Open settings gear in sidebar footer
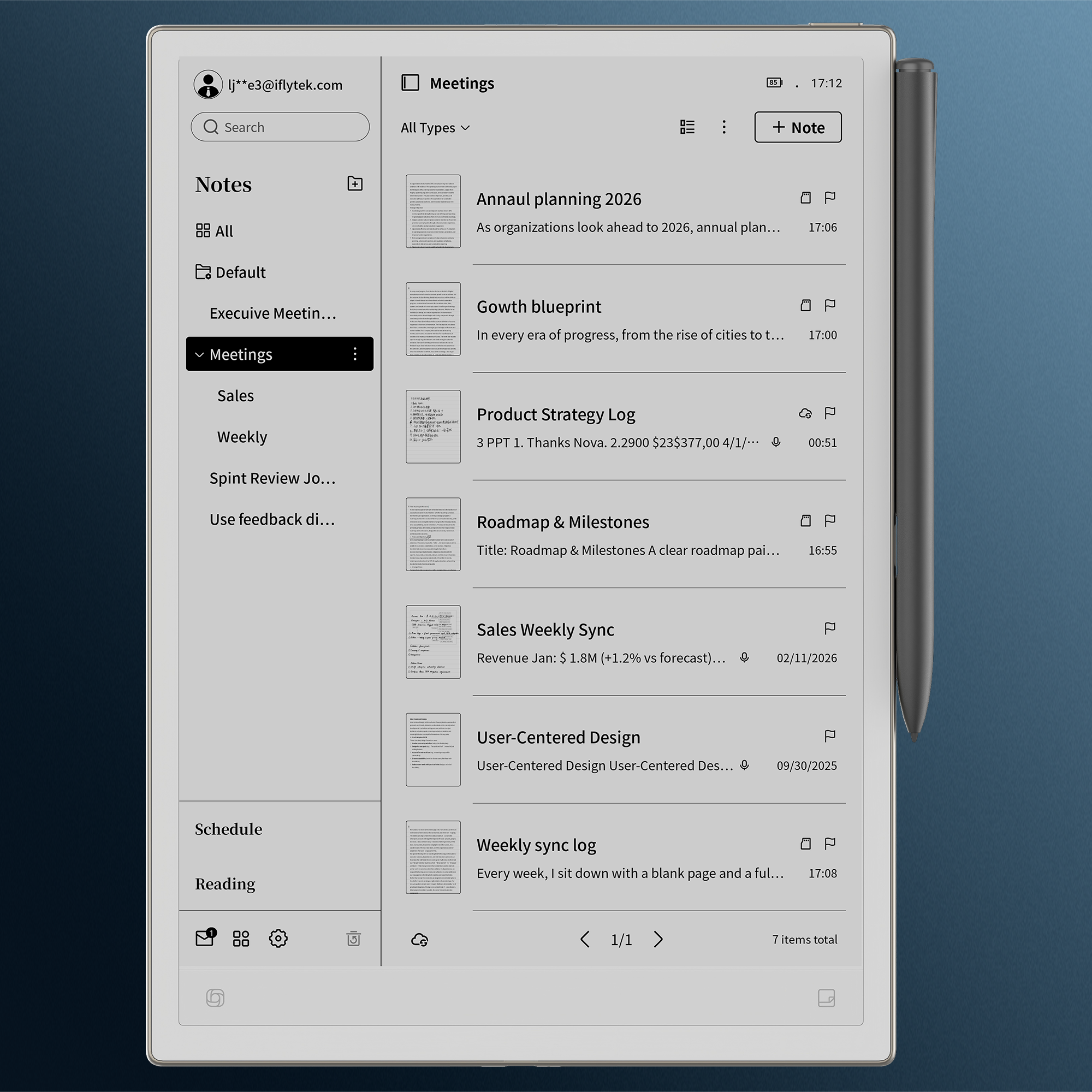The image size is (1092, 1092). click(278, 939)
